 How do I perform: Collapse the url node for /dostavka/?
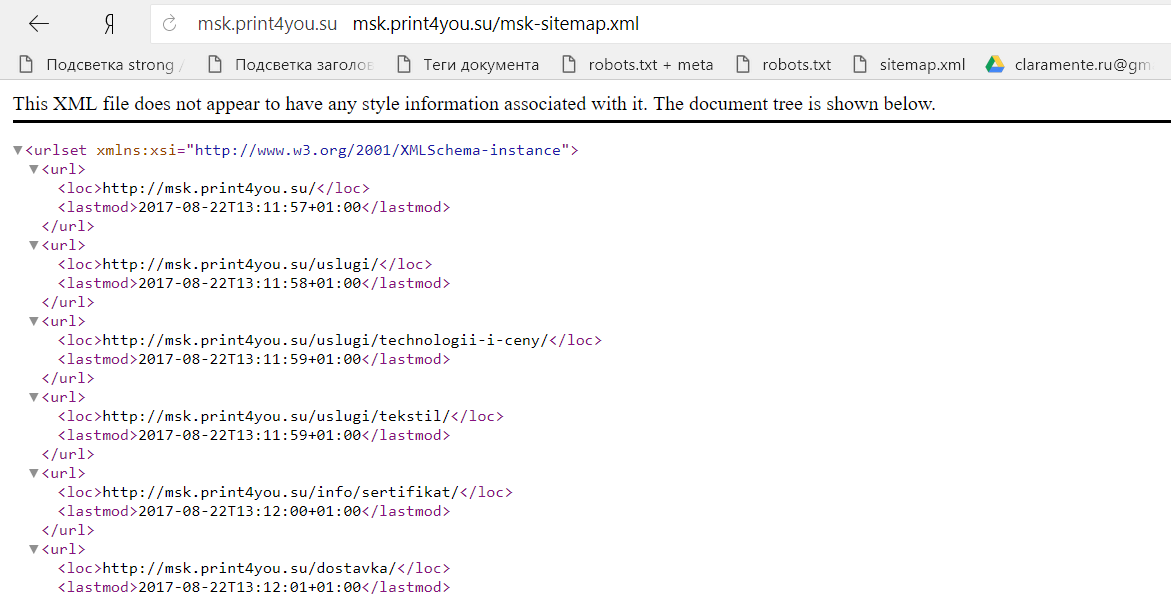pyautogui.click(x=34, y=549)
